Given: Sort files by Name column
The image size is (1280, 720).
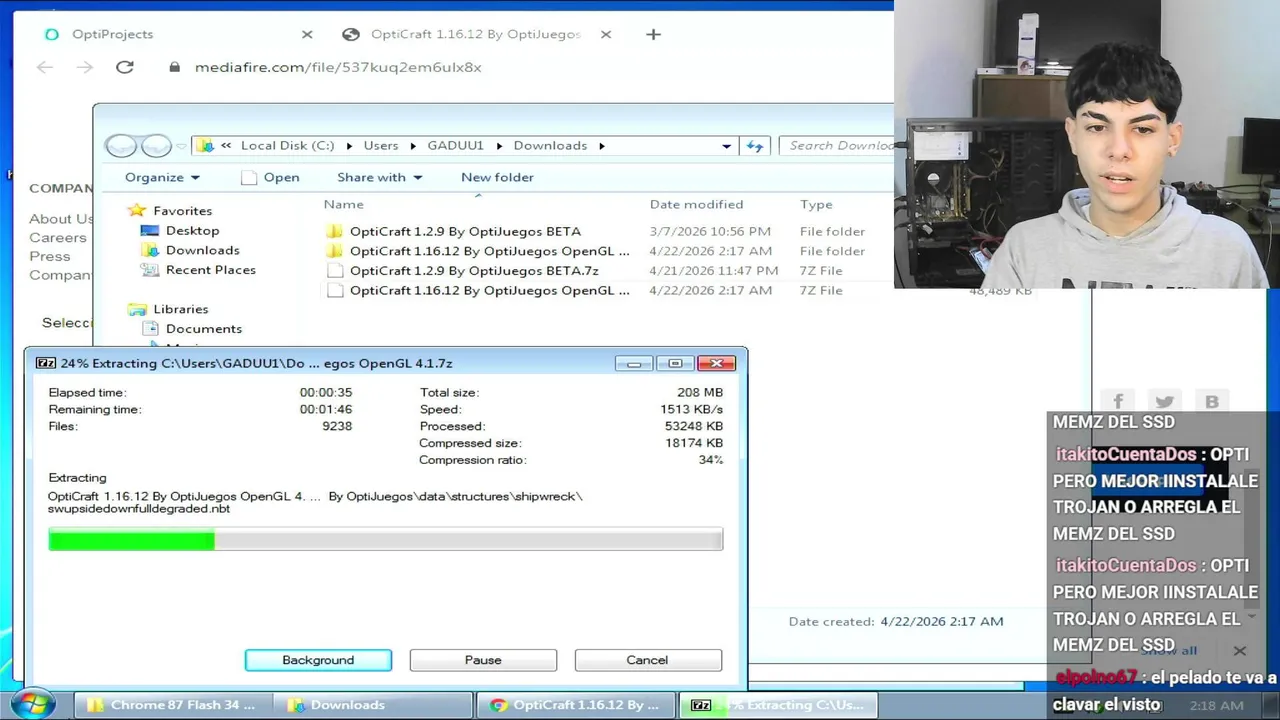Looking at the screenshot, I should click(x=343, y=204).
